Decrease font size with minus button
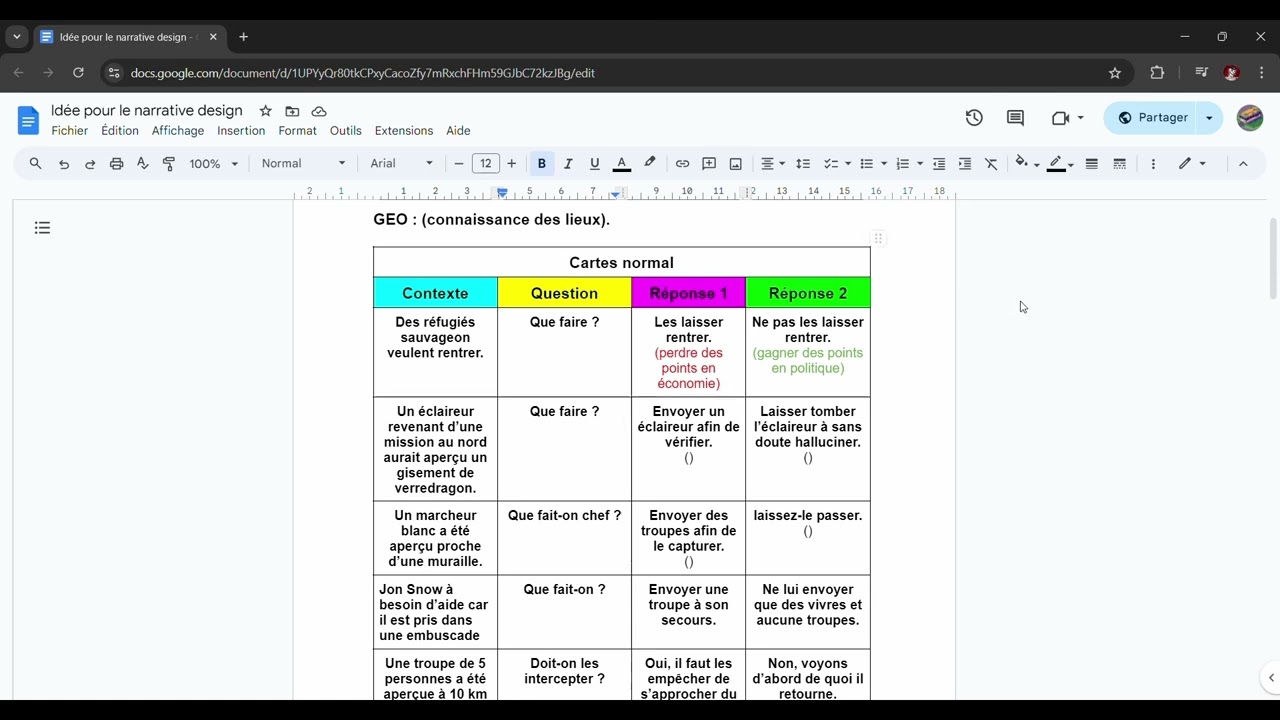 (x=459, y=164)
